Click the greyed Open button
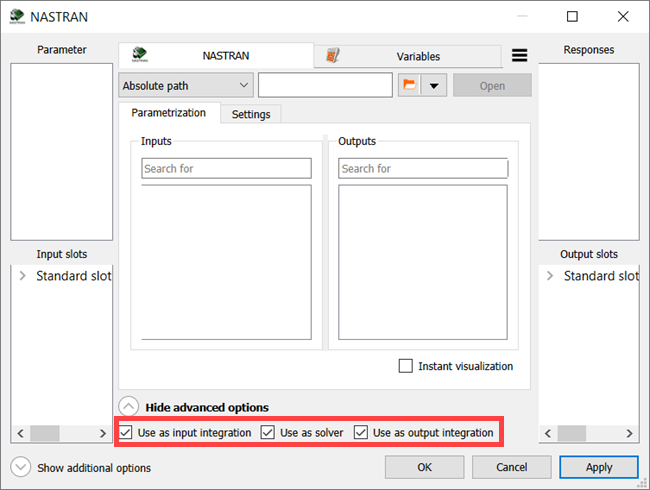The width and height of the screenshot is (650, 490). [492, 85]
